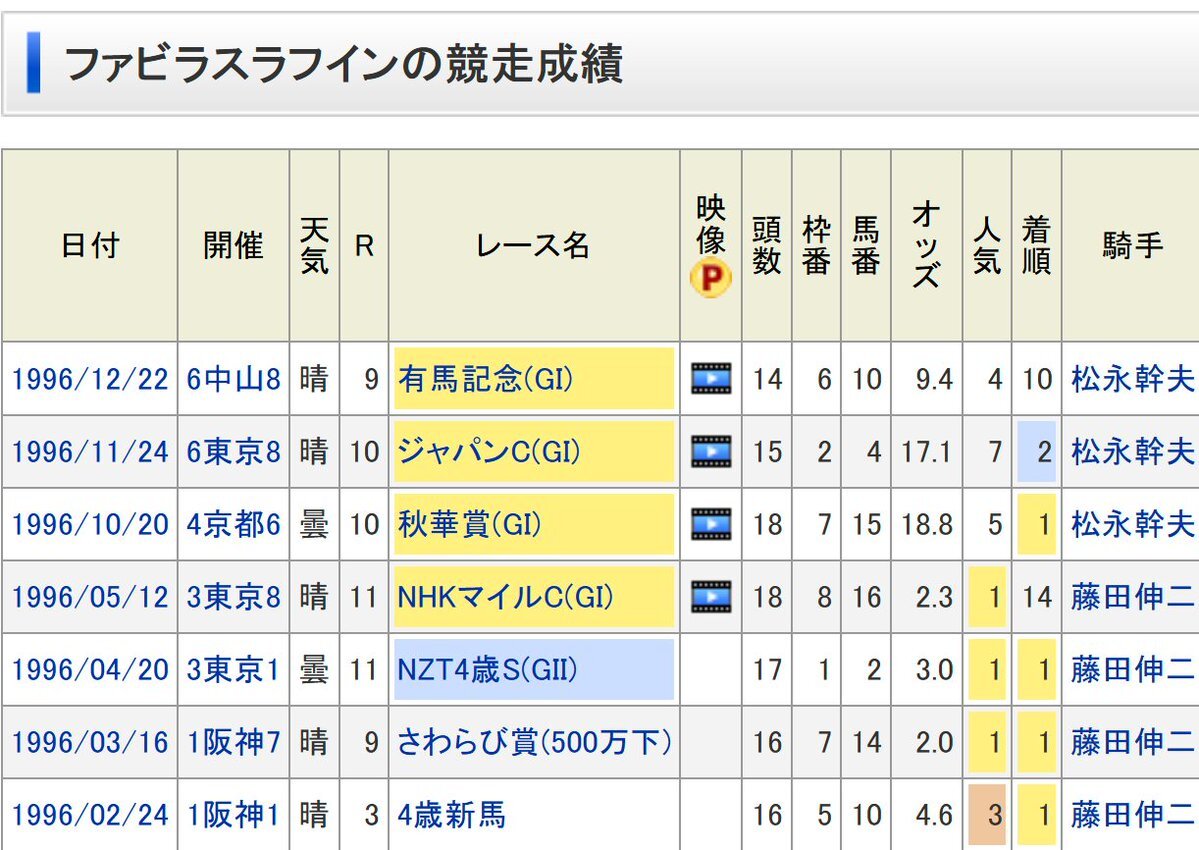Open jockey 松永幹夫 in 秋華賞 row
This screenshot has height=850, width=1199.
coord(1132,524)
